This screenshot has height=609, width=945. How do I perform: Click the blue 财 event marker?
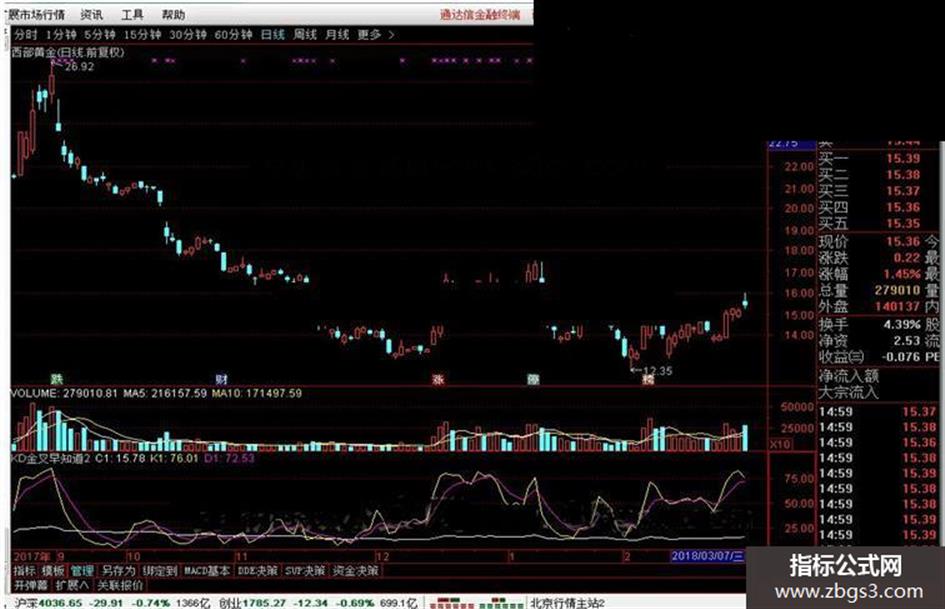(222, 379)
